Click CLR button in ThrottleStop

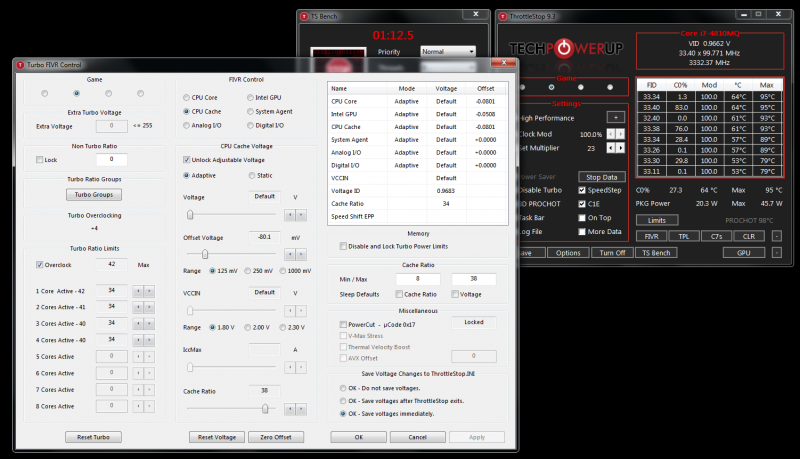tap(749, 237)
